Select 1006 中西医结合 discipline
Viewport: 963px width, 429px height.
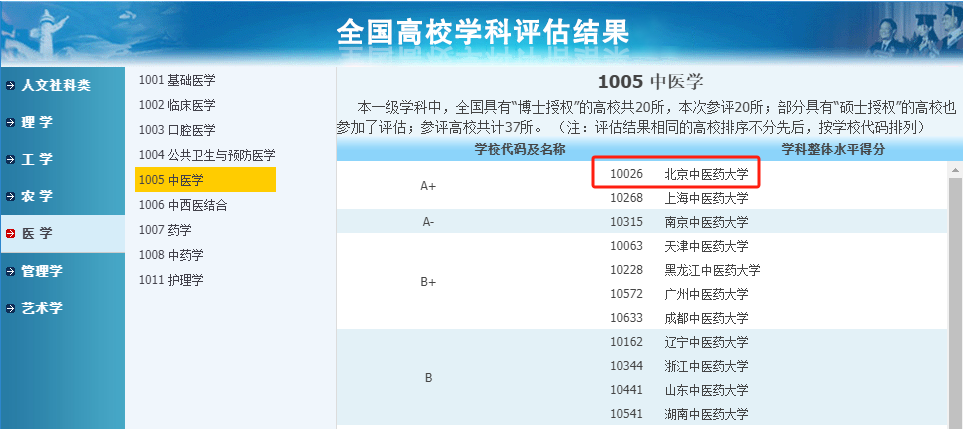(x=183, y=205)
